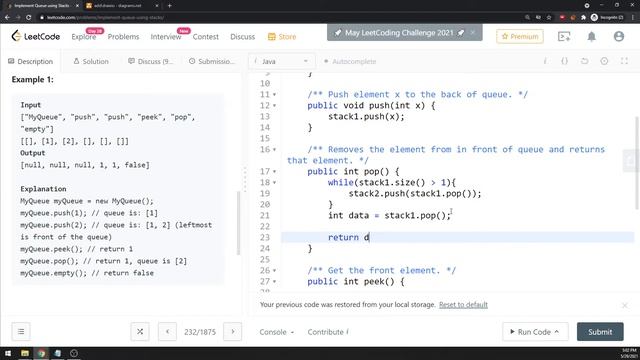
Task: Open the playground icon
Action: (x=564, y=36)
